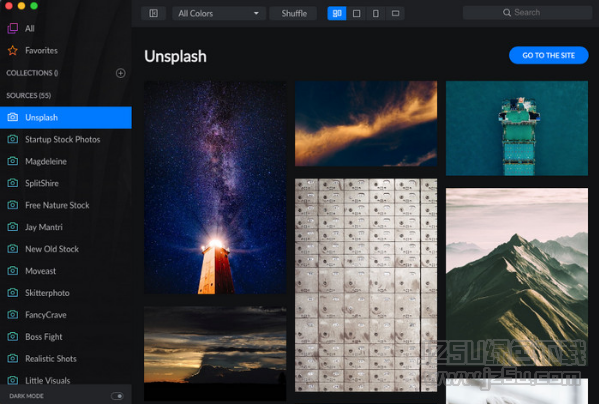
Task: Click the camera icon beside FancyCrave
Action: pyautogui.click(x=13, y=315)
